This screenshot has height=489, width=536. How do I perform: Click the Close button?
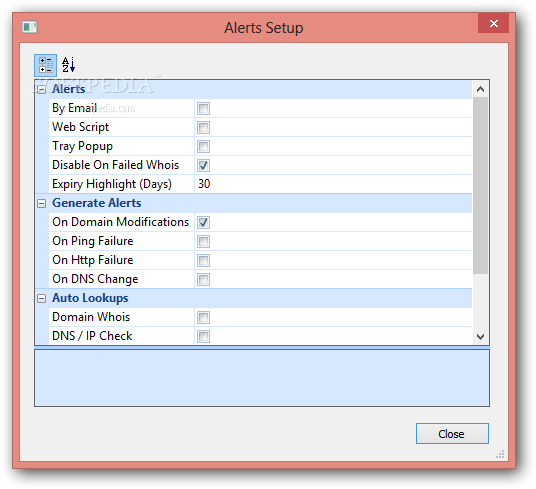click(452, 434)
